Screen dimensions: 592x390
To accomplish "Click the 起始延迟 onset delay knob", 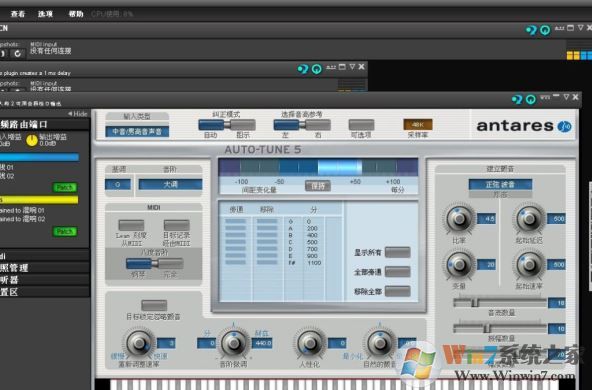I will point(529,219).
